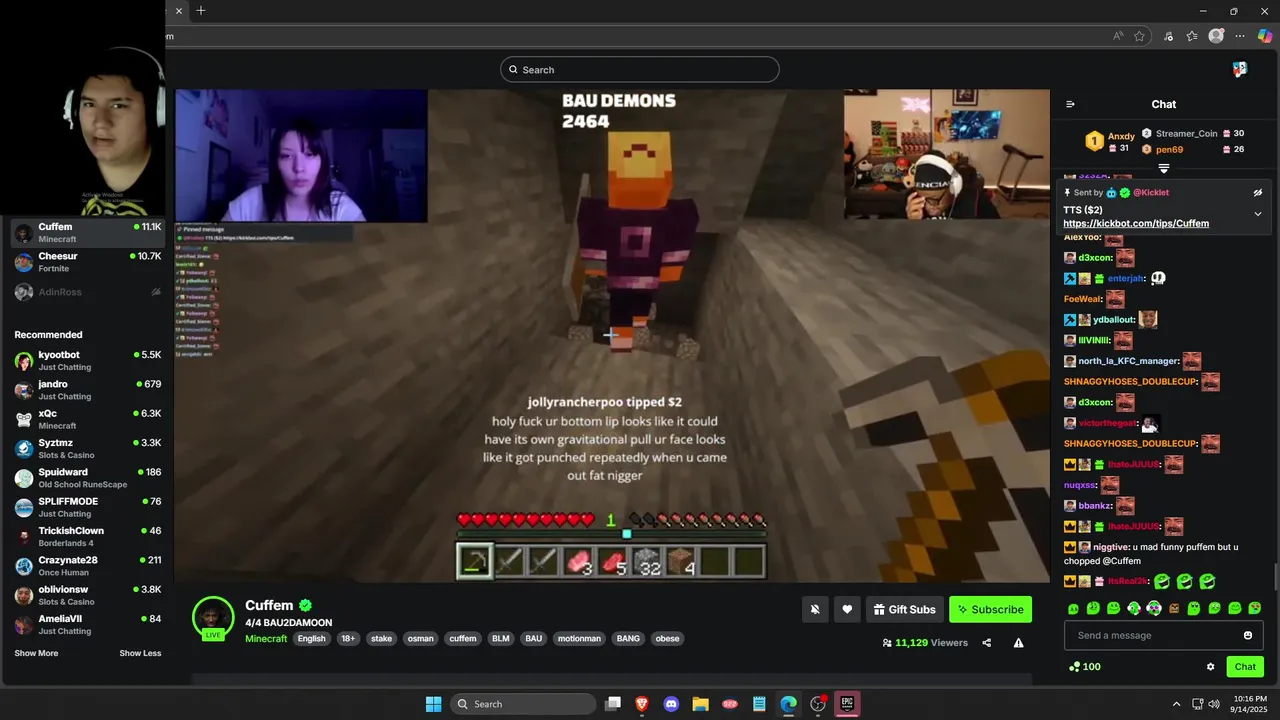Open the emoji picker in chat input

click(1248, 635)
